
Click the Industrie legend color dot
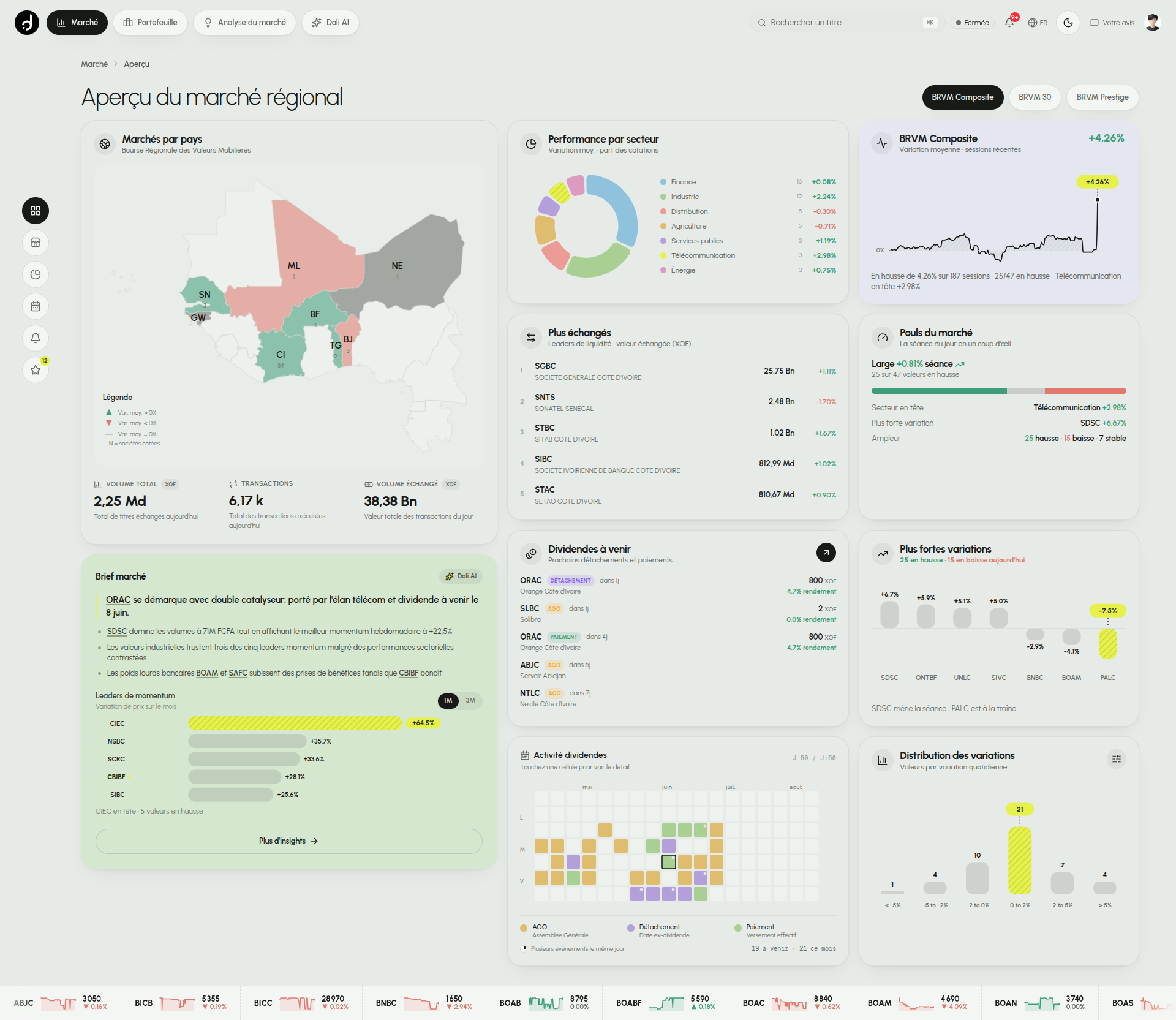pyautogui.click(x=663, y=197)
